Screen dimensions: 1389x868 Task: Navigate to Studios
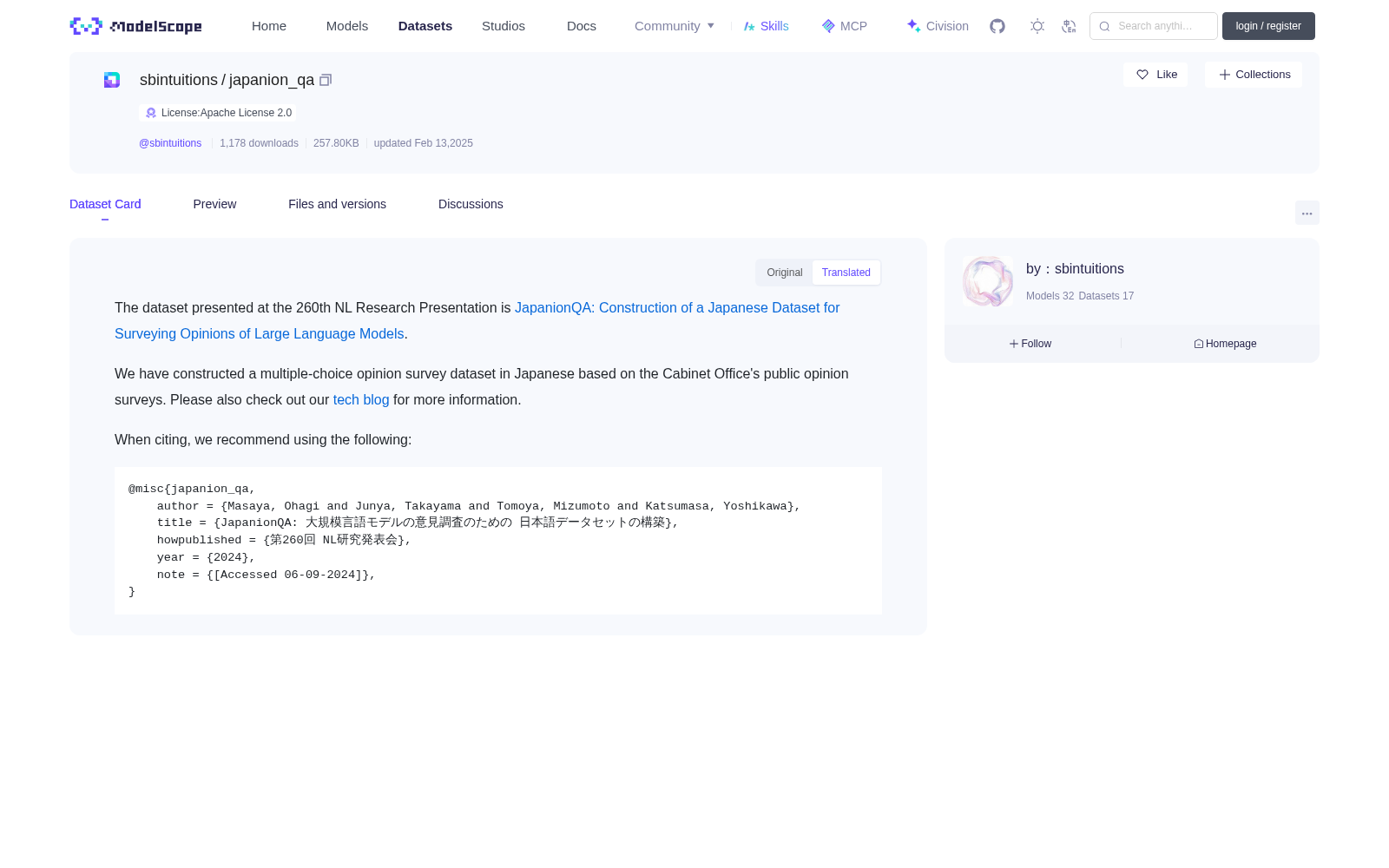point(504,26)
